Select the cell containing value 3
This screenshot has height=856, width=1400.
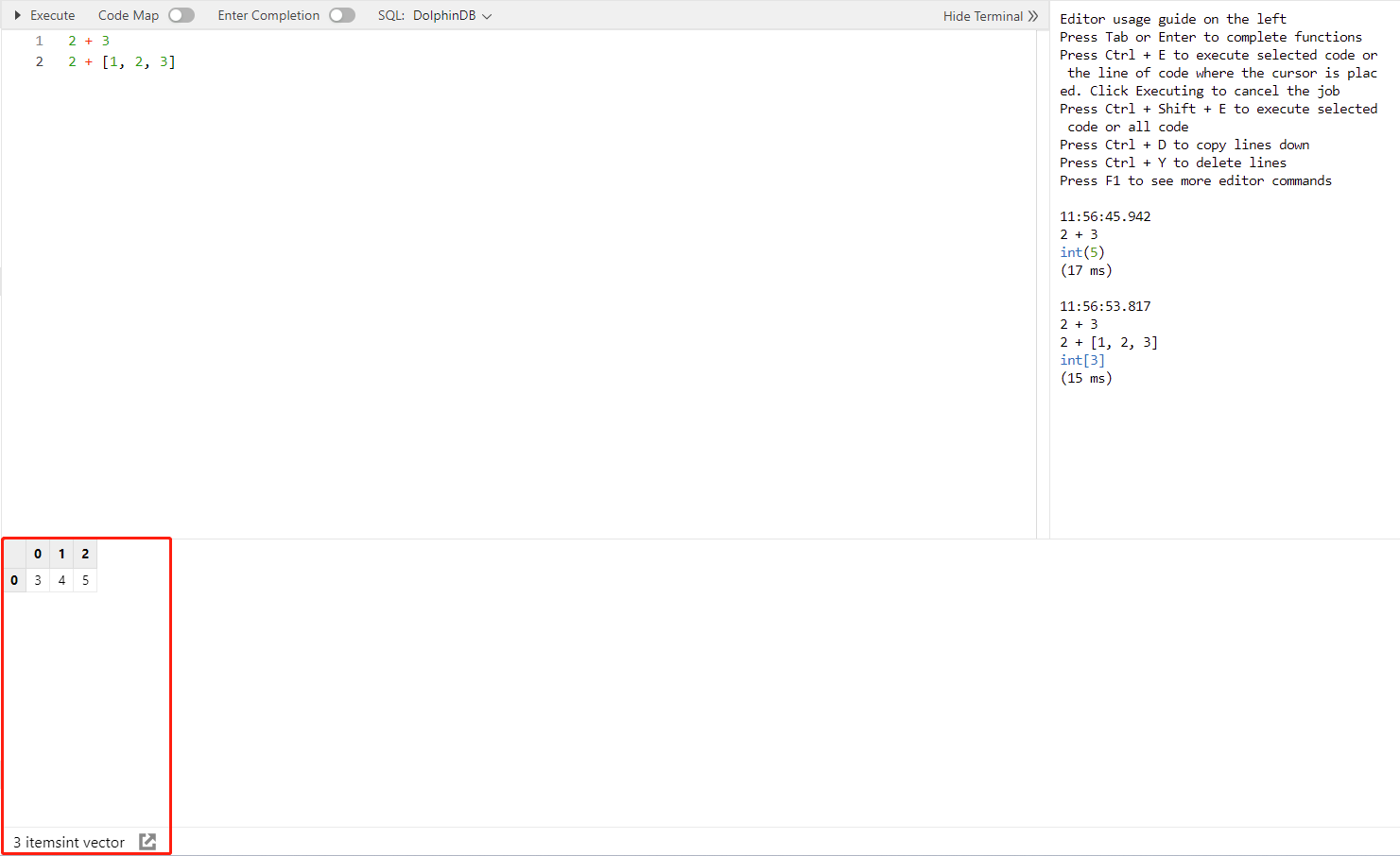tap(38, 580)
